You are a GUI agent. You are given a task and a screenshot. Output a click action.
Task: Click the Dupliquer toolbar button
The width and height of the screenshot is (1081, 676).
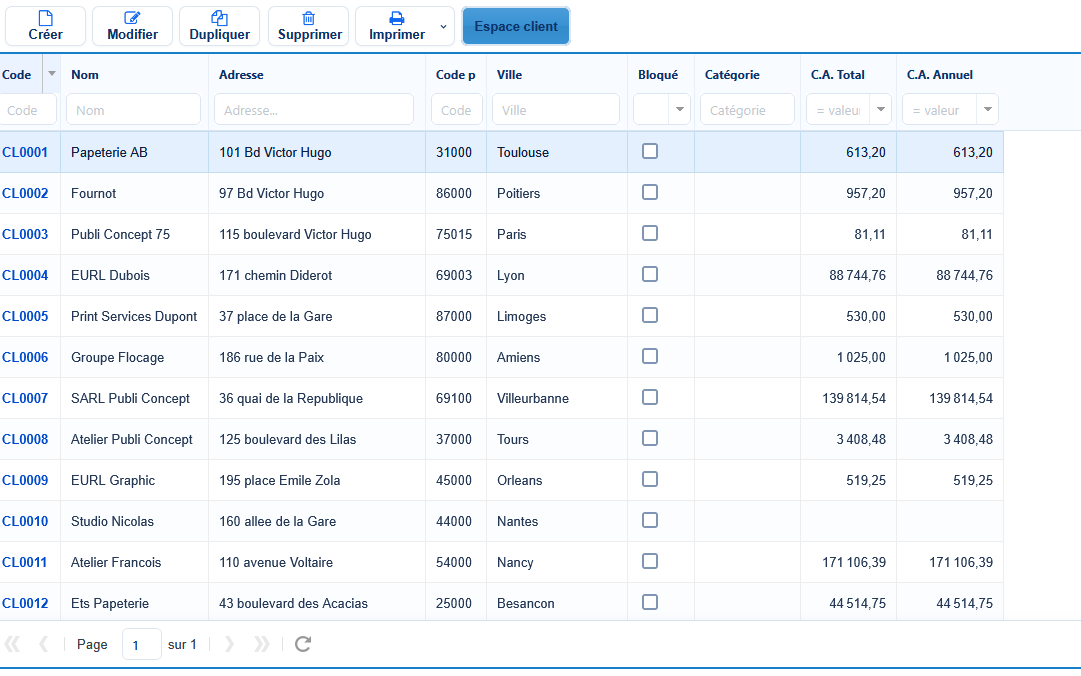tap(219, 26)
